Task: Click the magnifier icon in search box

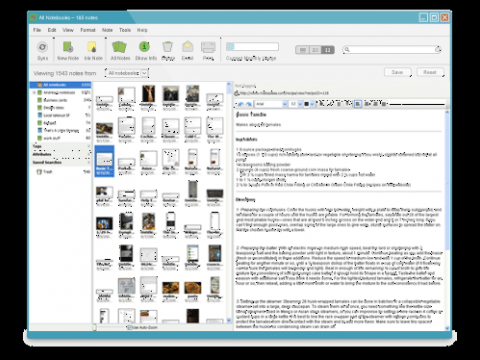Action: [347, 50]
